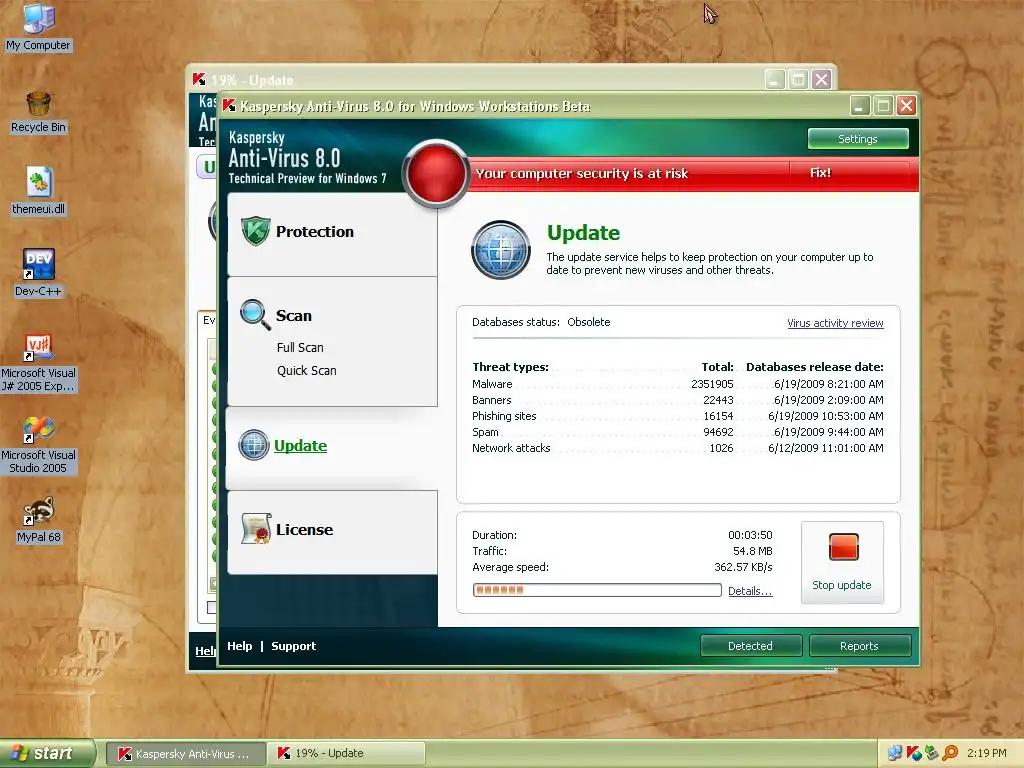This screenshot has height=768, width=1024.
Task: Start a Quick Scan
Action: click(306, 370)
